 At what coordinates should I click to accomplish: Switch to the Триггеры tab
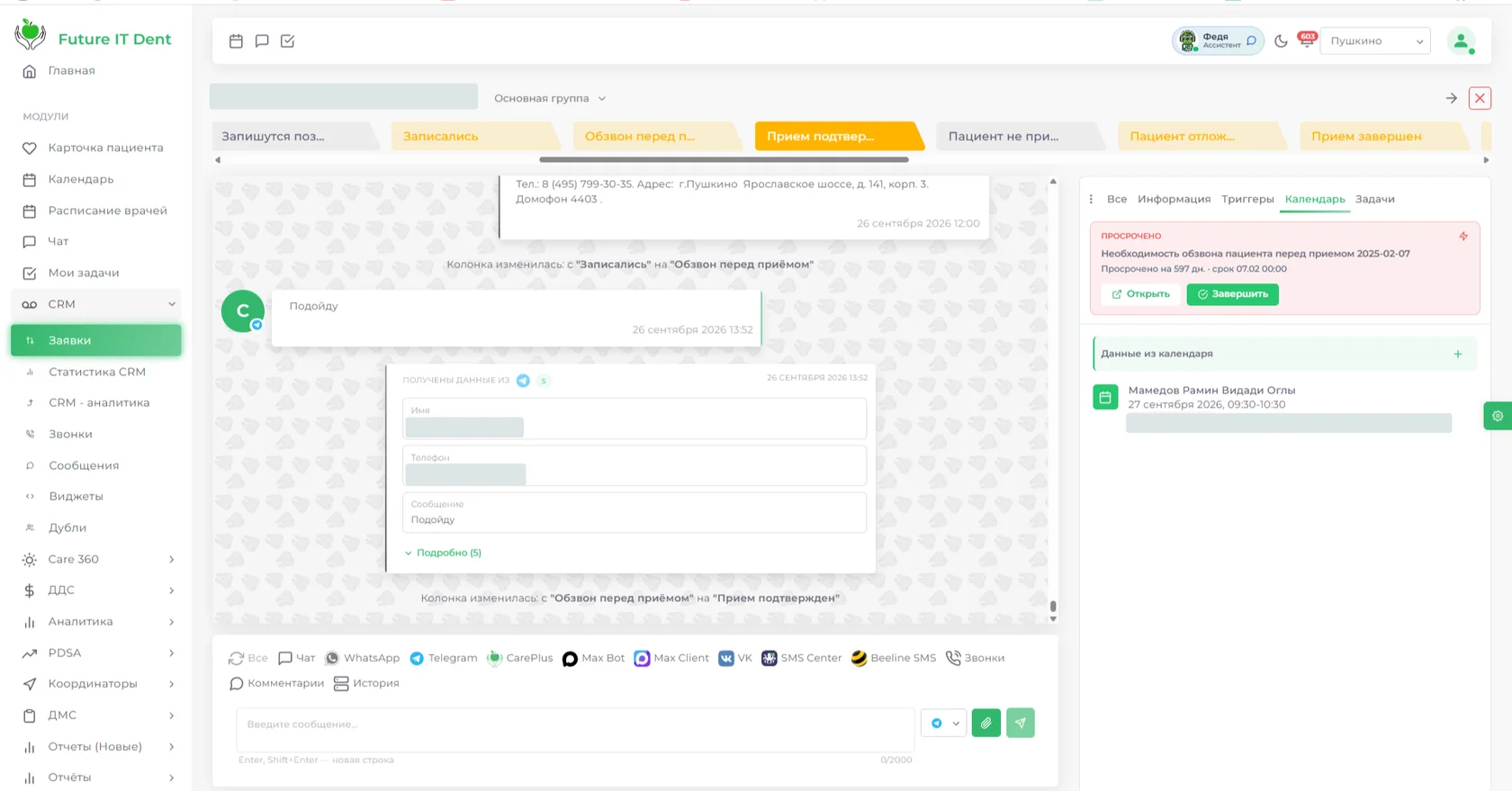point(1247,199)
